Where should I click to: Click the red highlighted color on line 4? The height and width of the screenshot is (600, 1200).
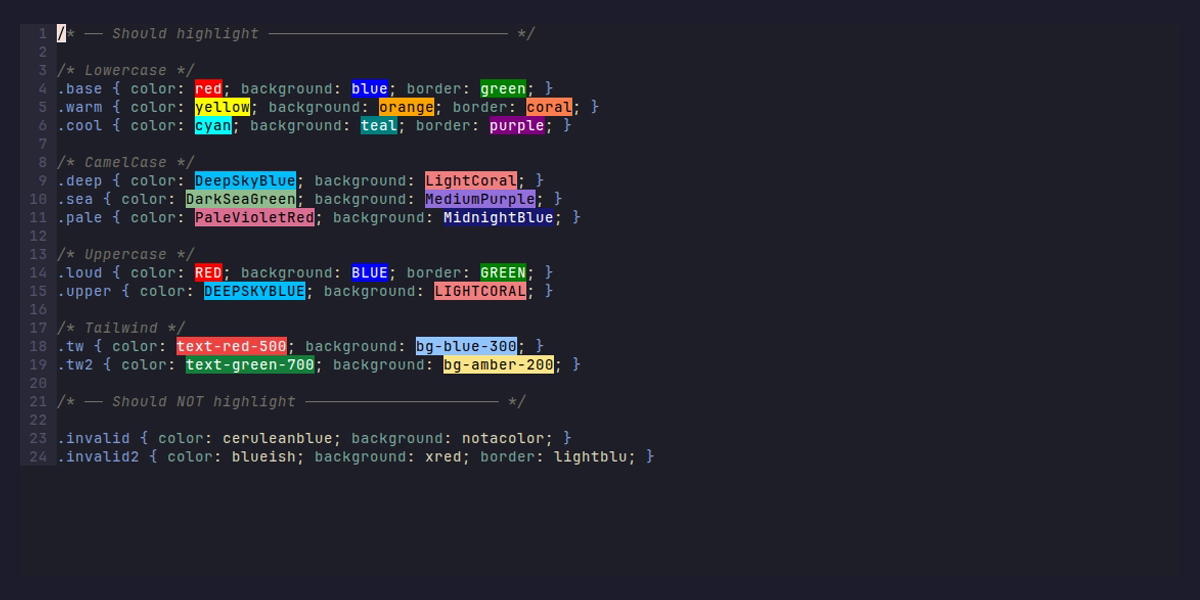(209, 89)
